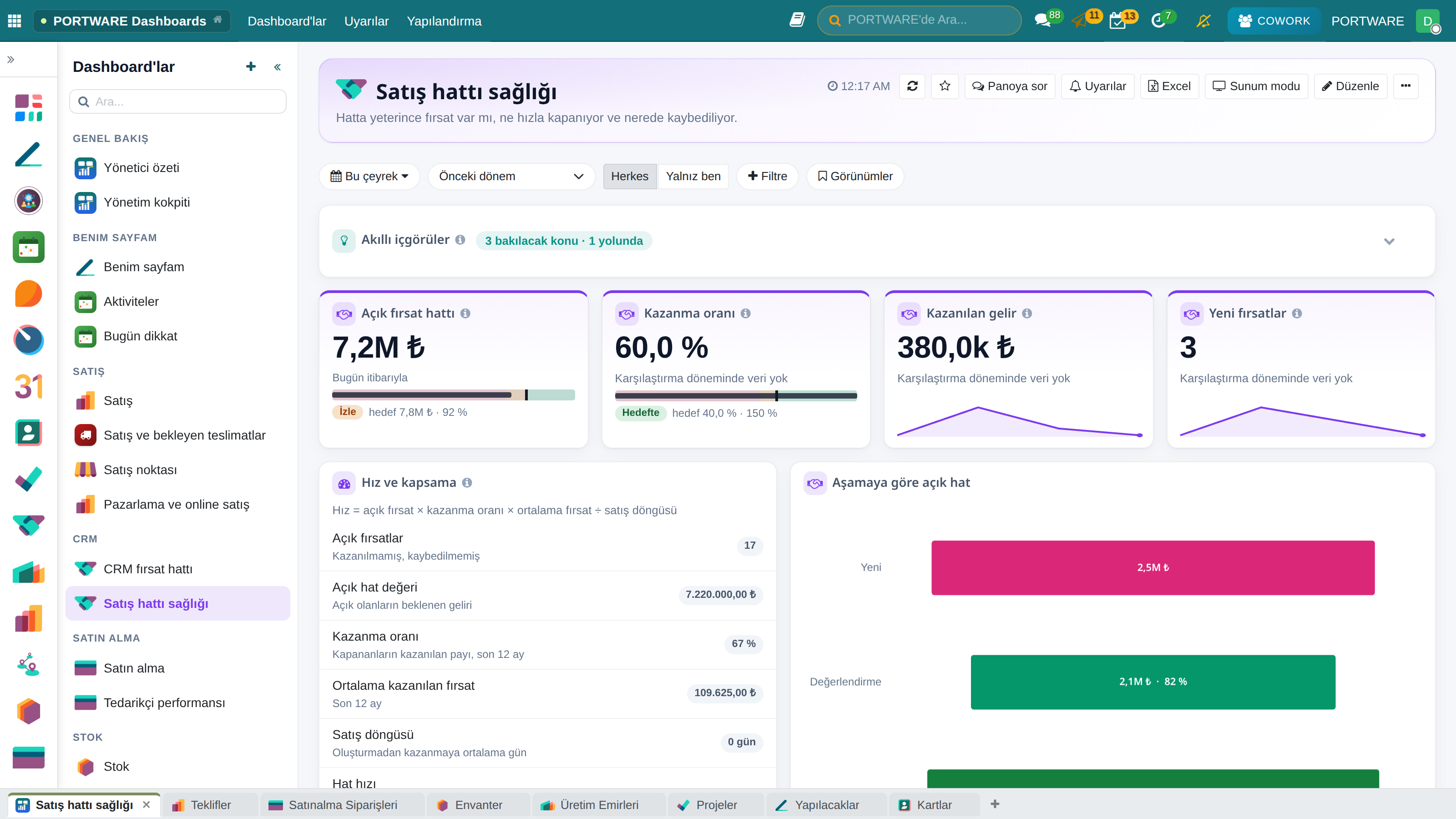This screenshot has height=819, width=1456.
Task: Mark dashboard as favorite with star
Action: point(945,86)
